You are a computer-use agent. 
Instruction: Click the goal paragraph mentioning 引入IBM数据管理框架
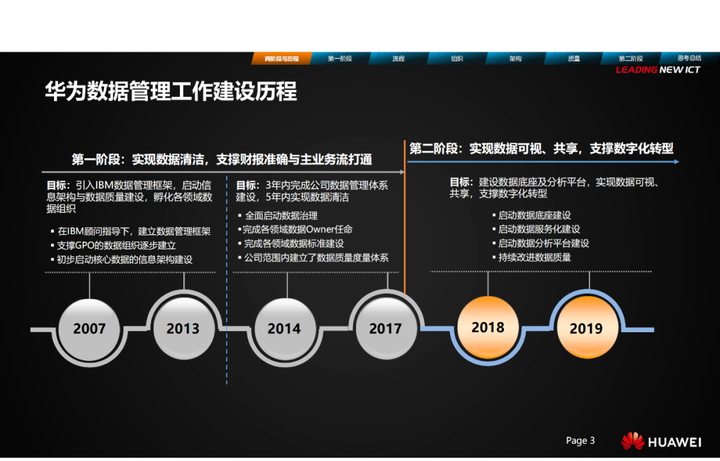pyautogui.click(x=129, y=197)
